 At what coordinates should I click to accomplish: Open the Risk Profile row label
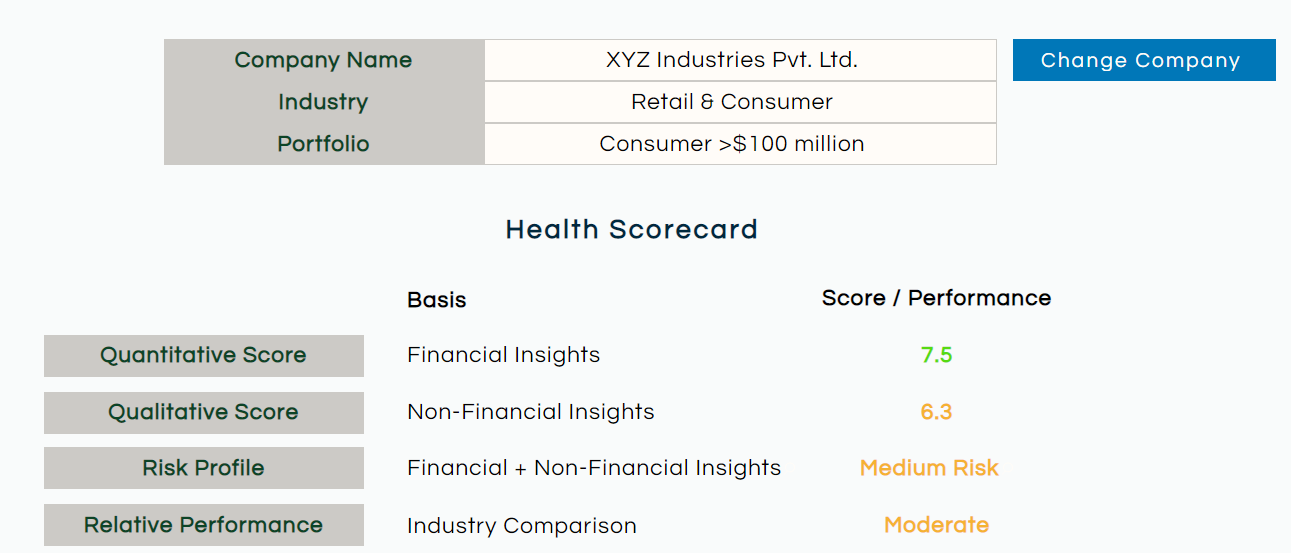point(204,468)
